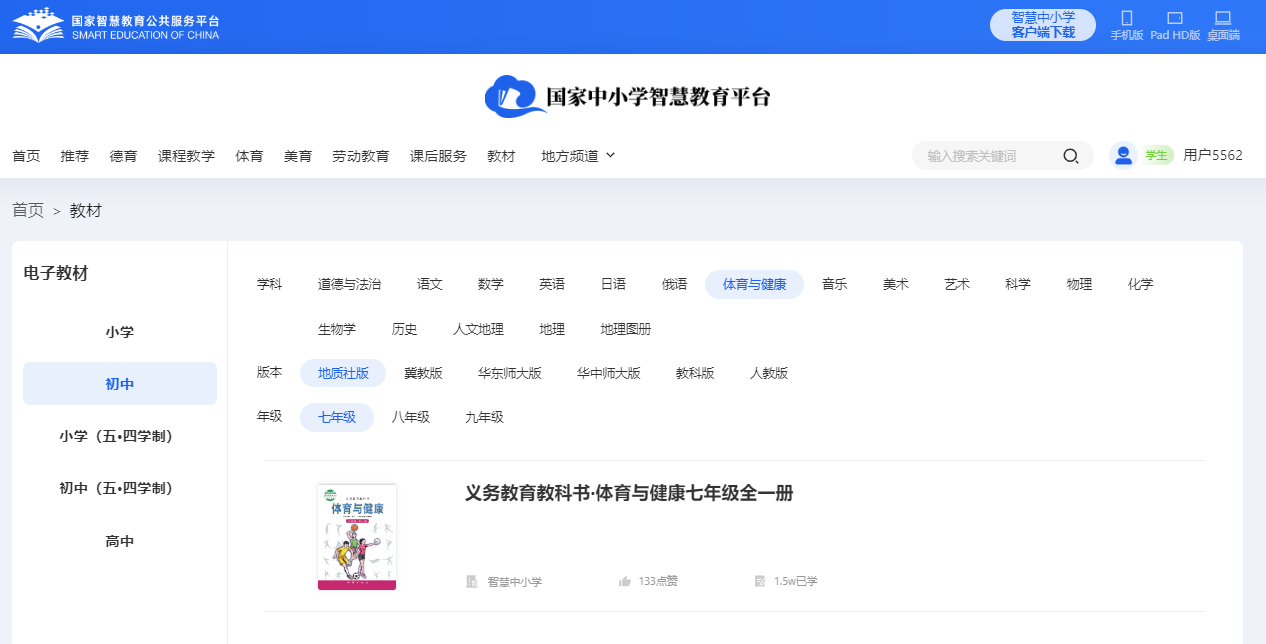Screen dimensions: 1266x644
Task: Select the 体育与健康 subject filter
Action: pyautogui.click(x=755, y=284)
